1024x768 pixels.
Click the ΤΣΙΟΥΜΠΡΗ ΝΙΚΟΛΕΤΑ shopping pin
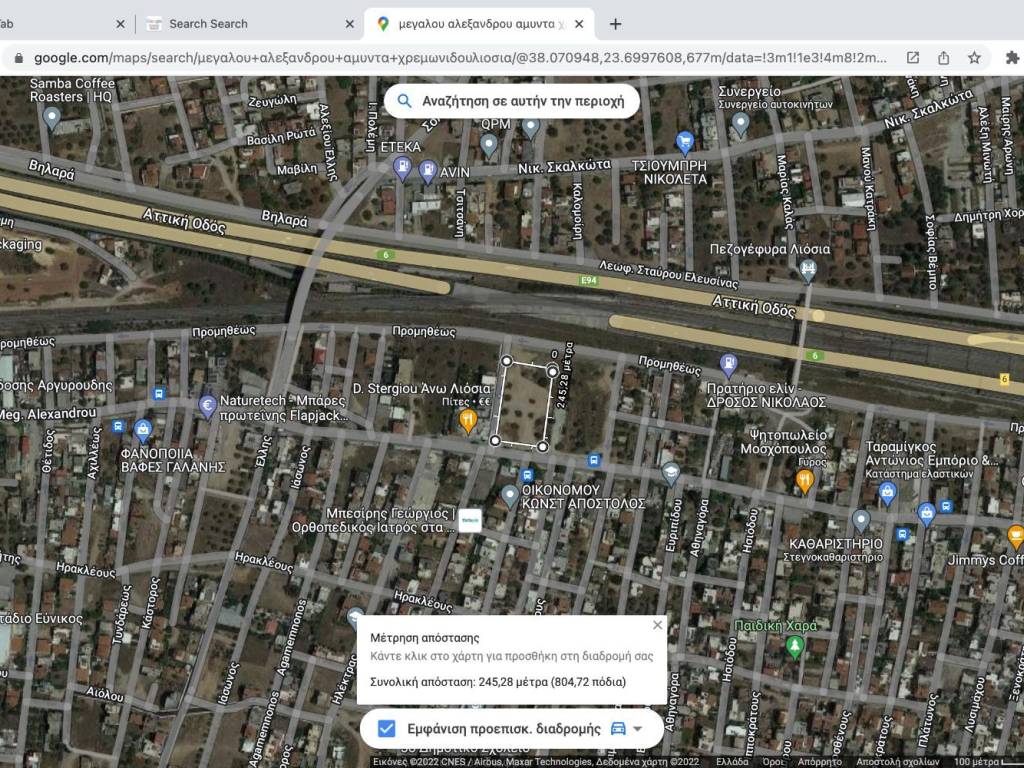685,142
